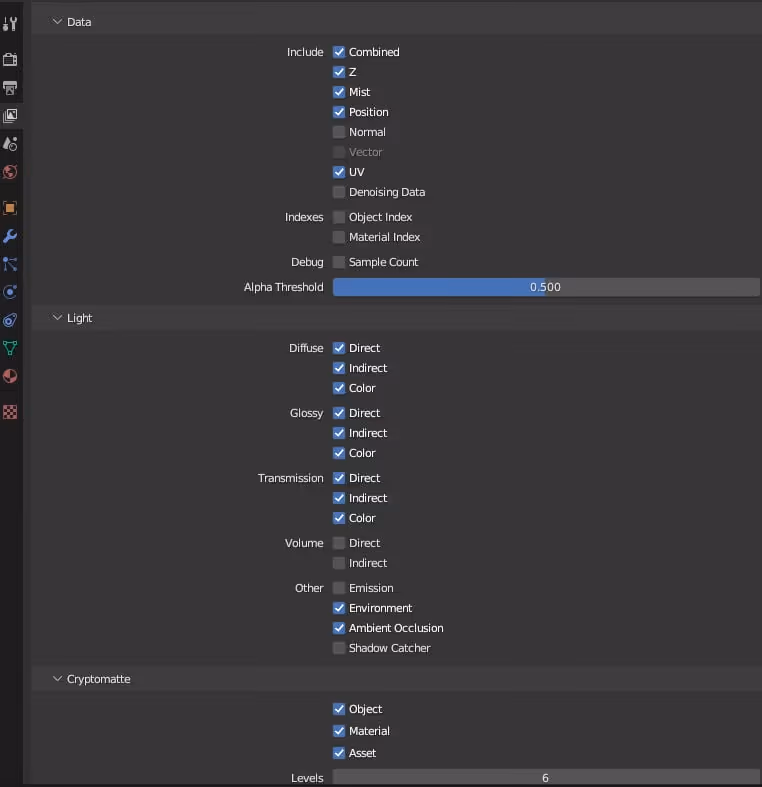Open the World properties tab
This screenshot has width=762, height=787.
tap(10, 172)
